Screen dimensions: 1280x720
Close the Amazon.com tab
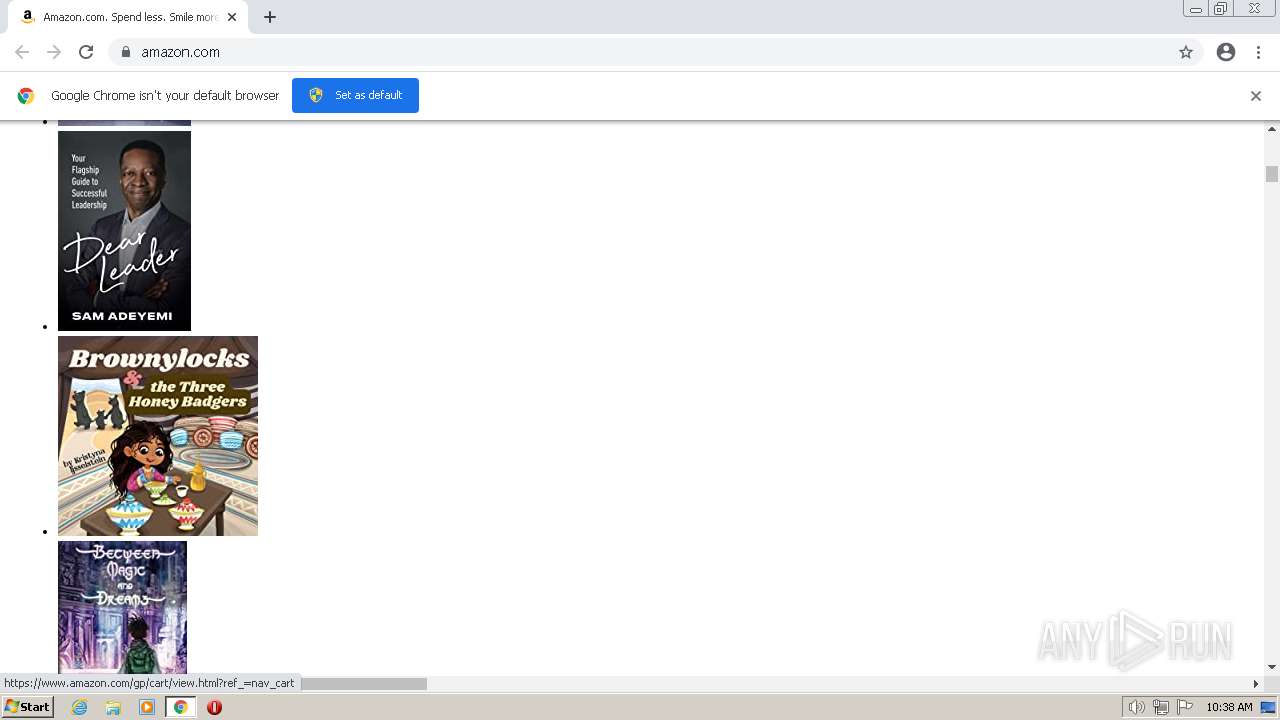click(x=232, y=17)
